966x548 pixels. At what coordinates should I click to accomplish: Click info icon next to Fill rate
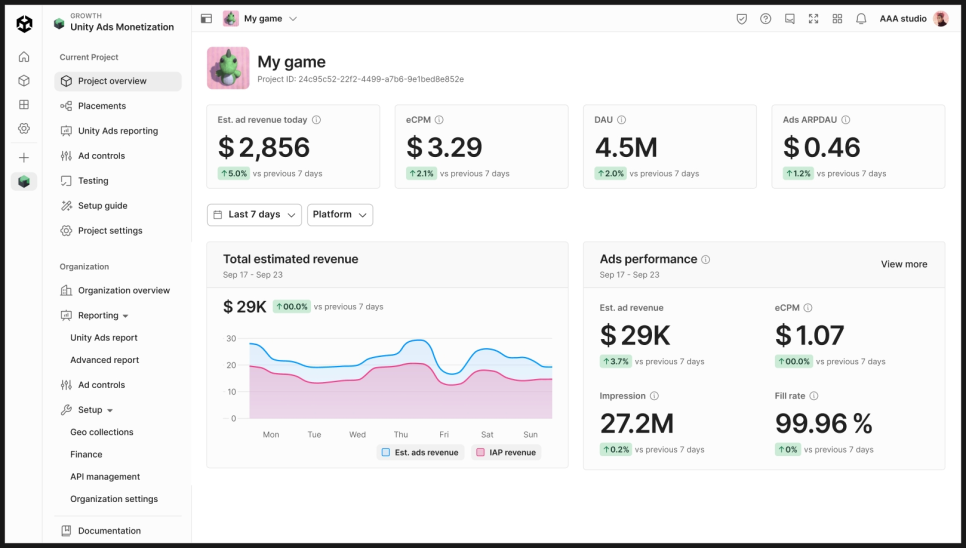[814, 396]
